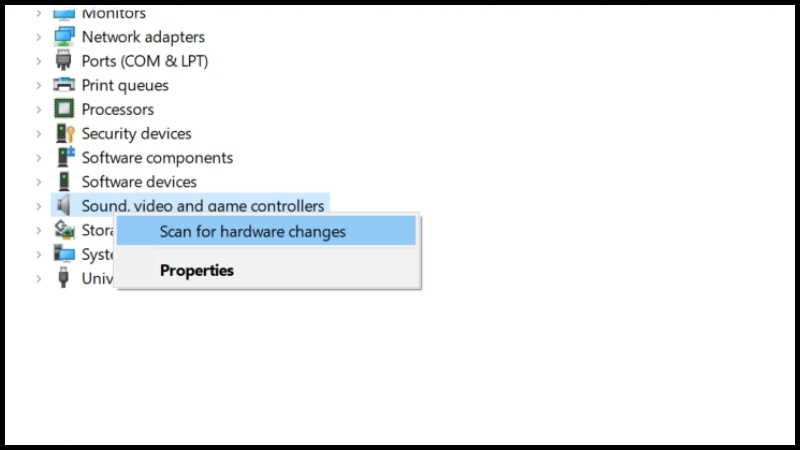Image resolution: width=800 pixels, height=450 pixels.
Task: Click the Software components icon
Action: pos(65,157)
